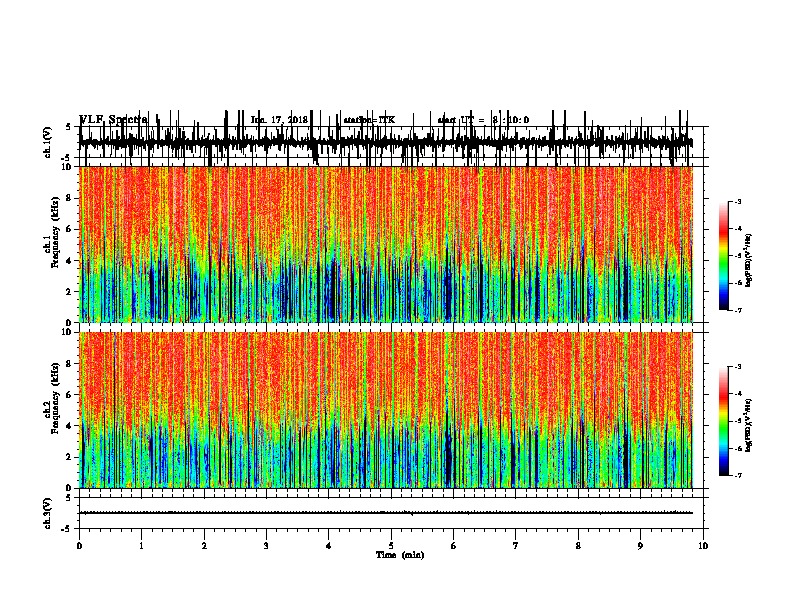Viewport: 792px width, 612px height.
Task: Click time axis tick label 5
Action: coord(391,546)
